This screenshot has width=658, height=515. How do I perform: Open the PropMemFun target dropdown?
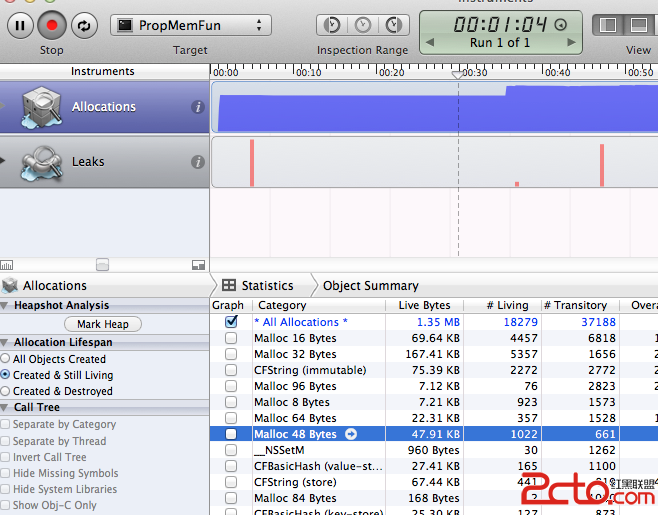[x=191, y=26]
